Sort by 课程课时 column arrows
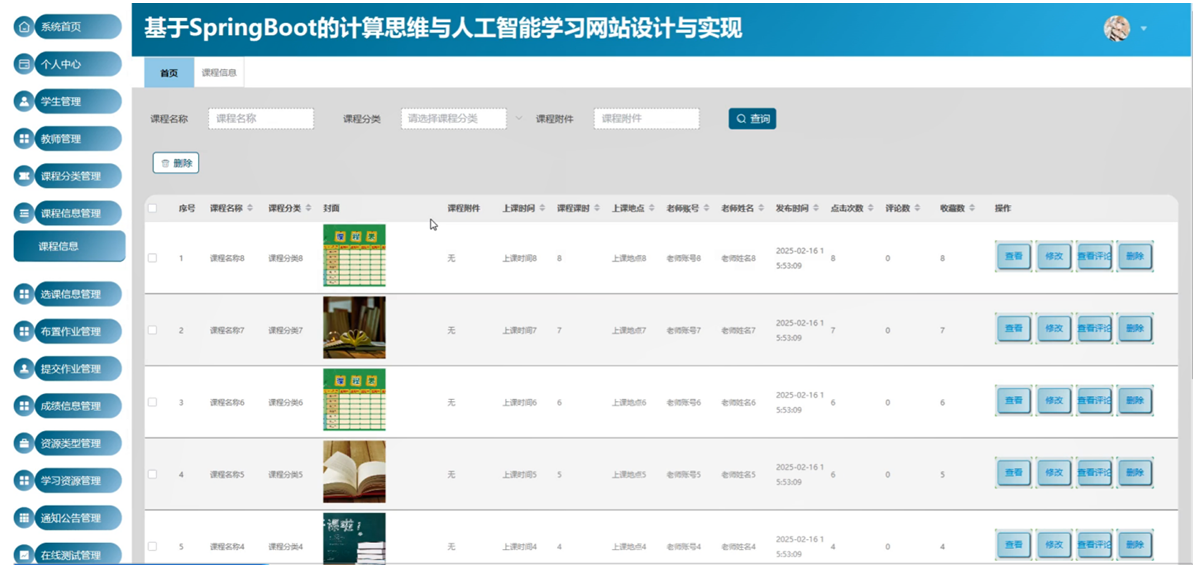The width and height of the screenshot is (1193, 567). pyautogui.click(x=597, y=209)
